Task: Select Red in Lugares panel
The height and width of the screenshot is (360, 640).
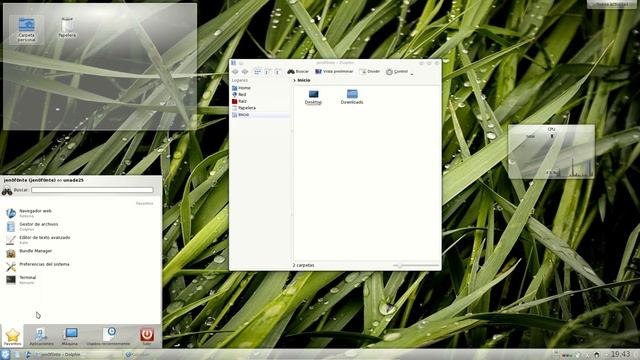Action: pyautogui.click(x=260, y=94)
